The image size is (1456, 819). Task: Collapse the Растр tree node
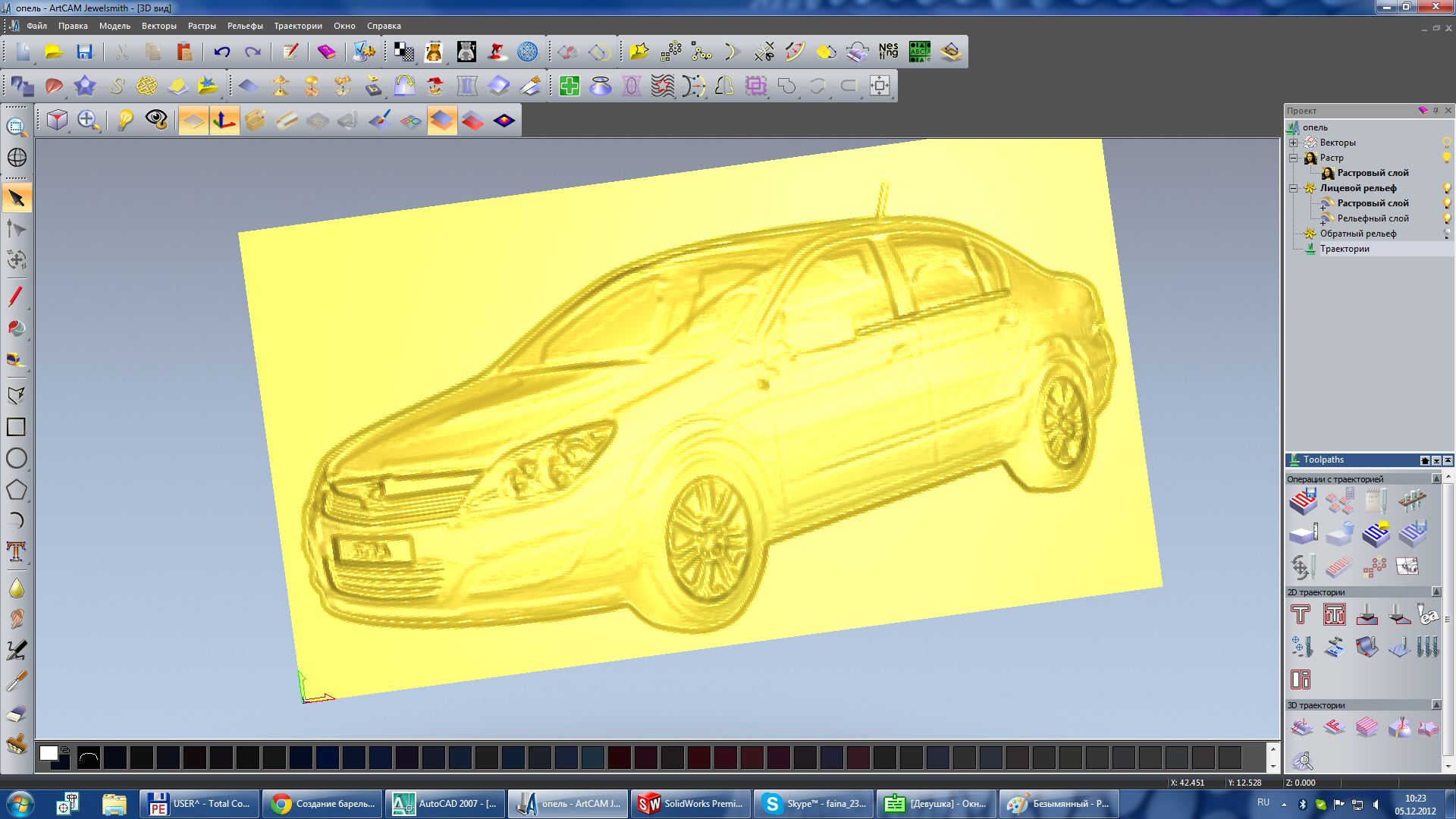coord(1294,158)
